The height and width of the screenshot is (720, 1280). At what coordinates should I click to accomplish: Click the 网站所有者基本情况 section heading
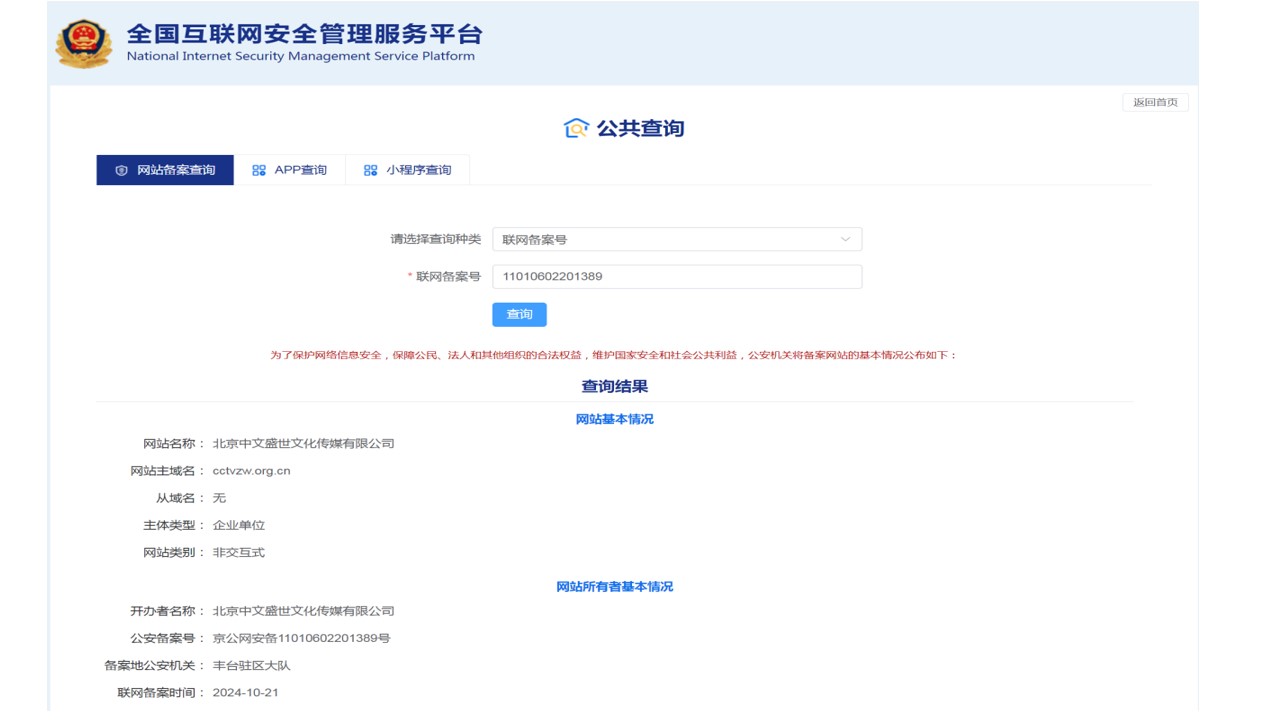[x=614, y=587]
